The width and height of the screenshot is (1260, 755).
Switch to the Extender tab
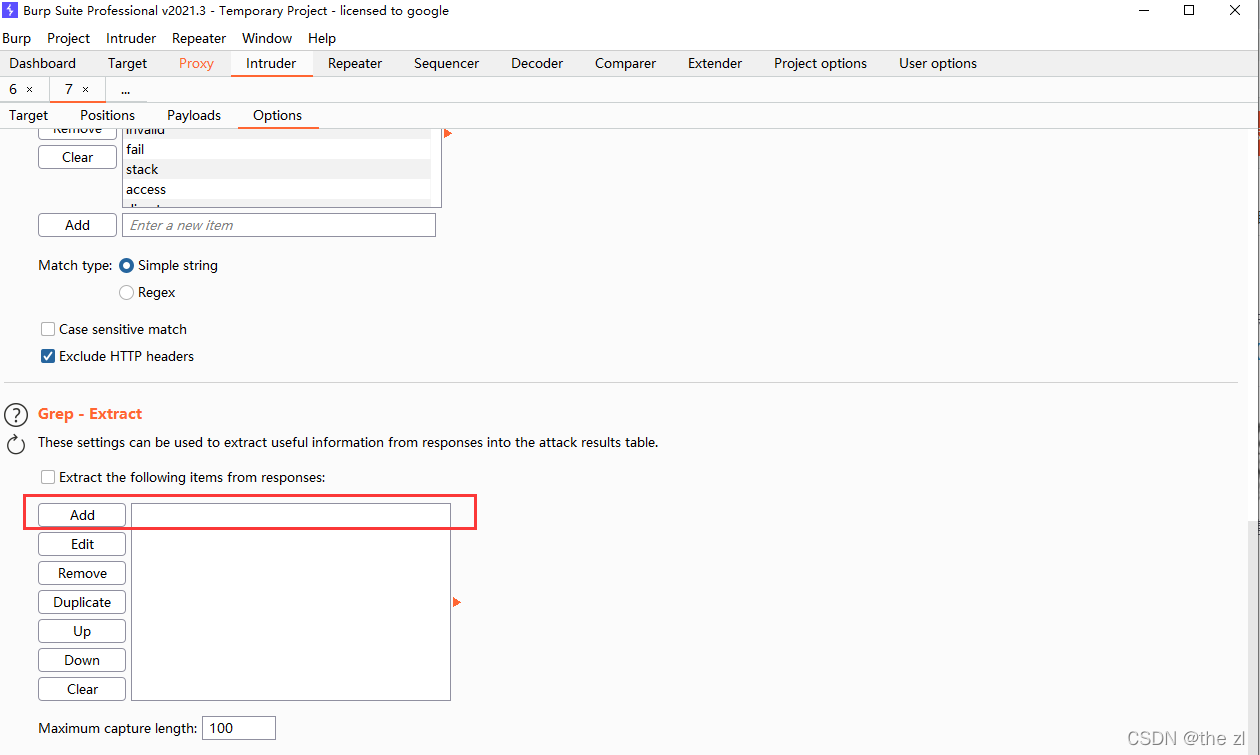point(715,63)
